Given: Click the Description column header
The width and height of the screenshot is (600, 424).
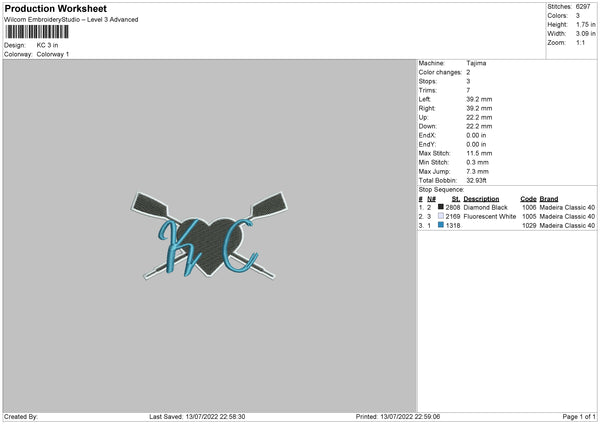Looking at the screenshot, I should (x=481, y=199).
